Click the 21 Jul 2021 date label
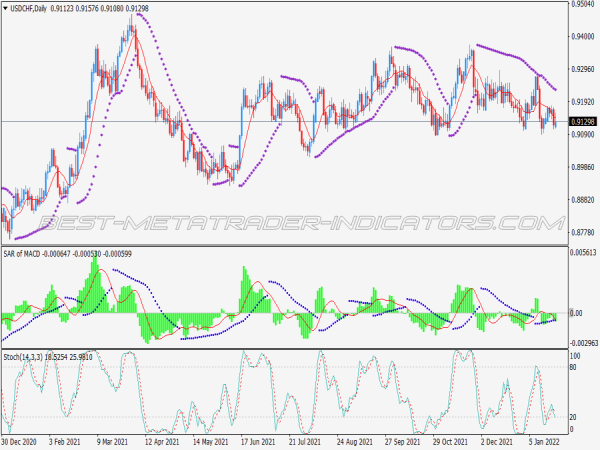This screenshot has width=600, height=450. coord(306,442)
